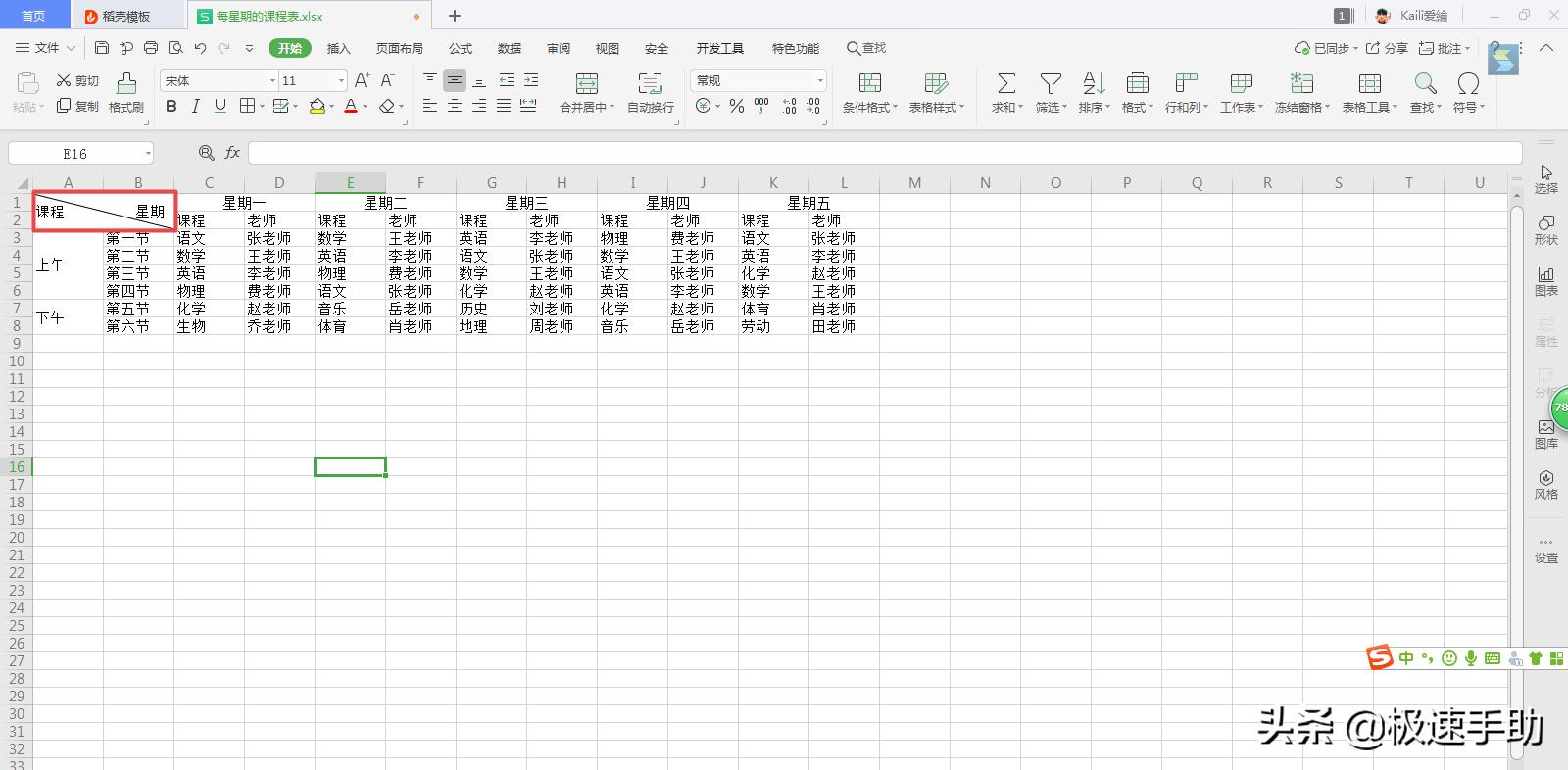
Task: Open the font size dropdown showing 11
Action: click(x=341, y=80)
